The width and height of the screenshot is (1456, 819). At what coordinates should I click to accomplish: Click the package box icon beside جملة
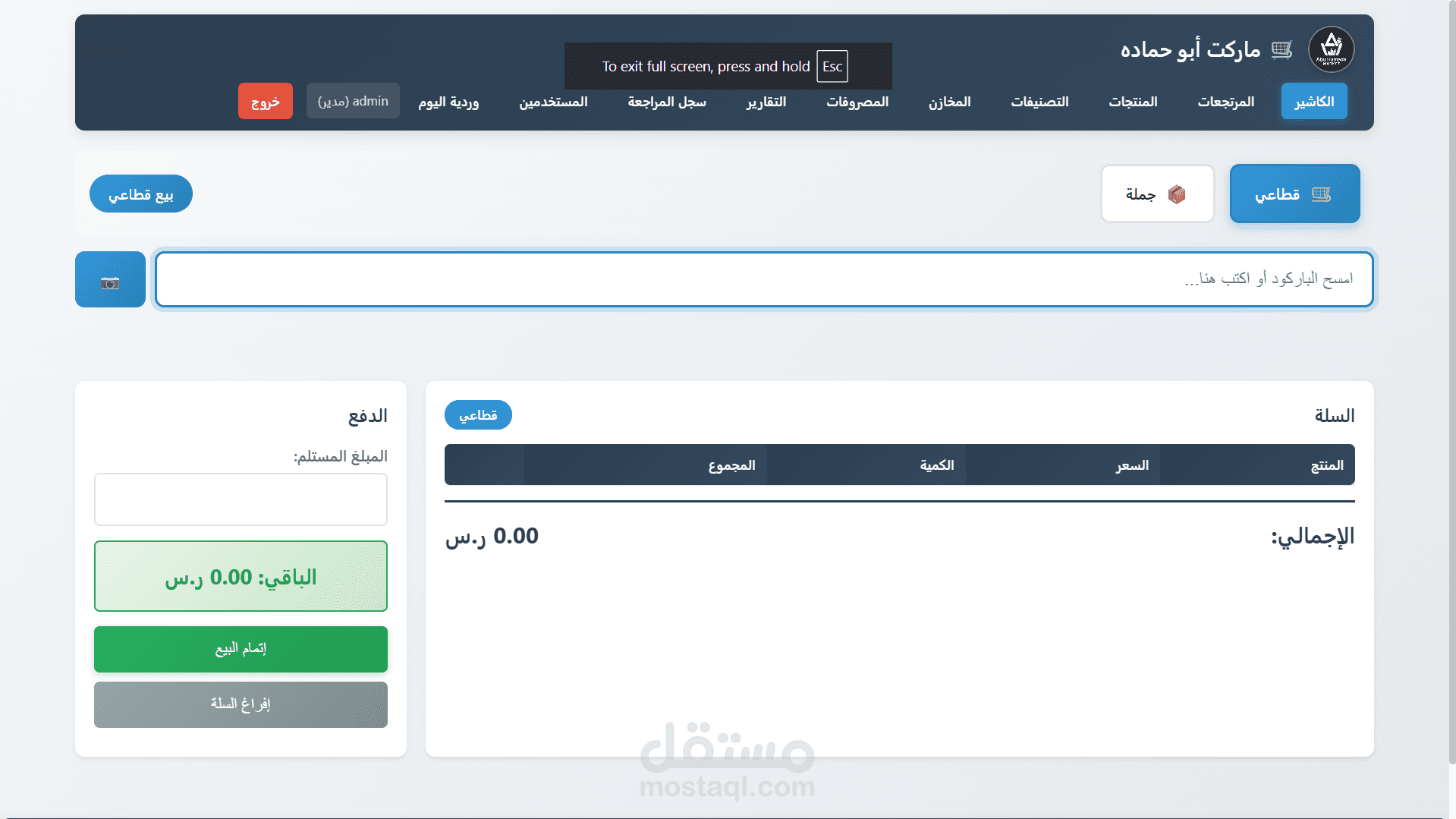coord(1177,194)
